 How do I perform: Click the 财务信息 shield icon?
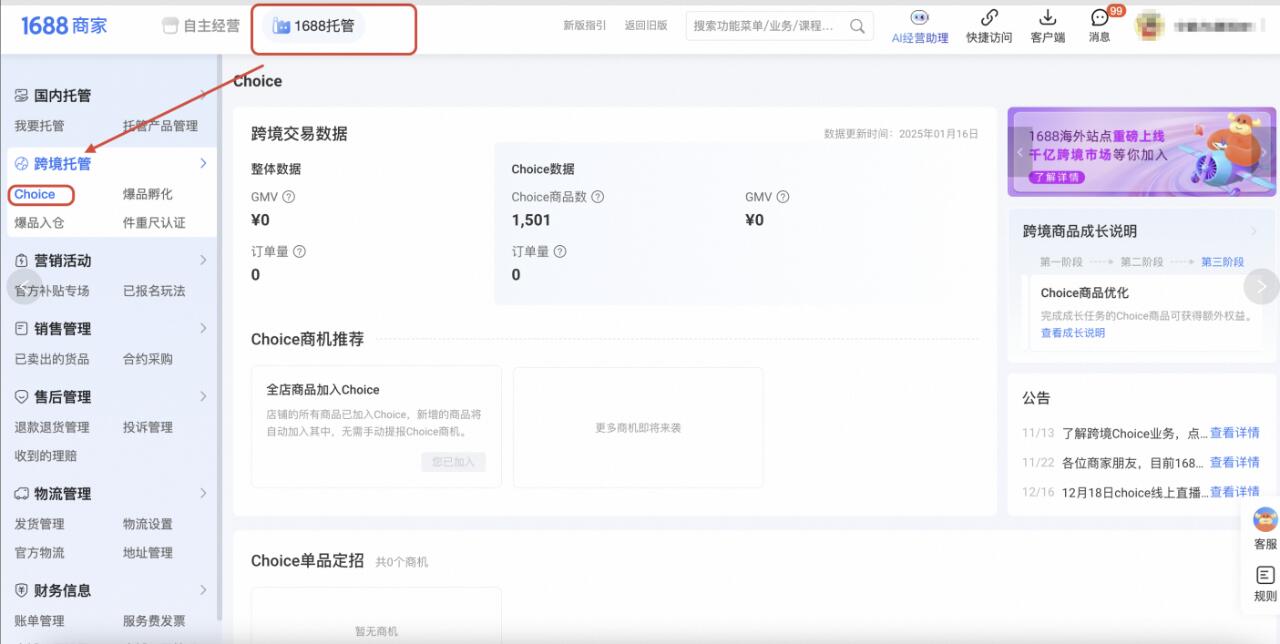coord(21,591)
